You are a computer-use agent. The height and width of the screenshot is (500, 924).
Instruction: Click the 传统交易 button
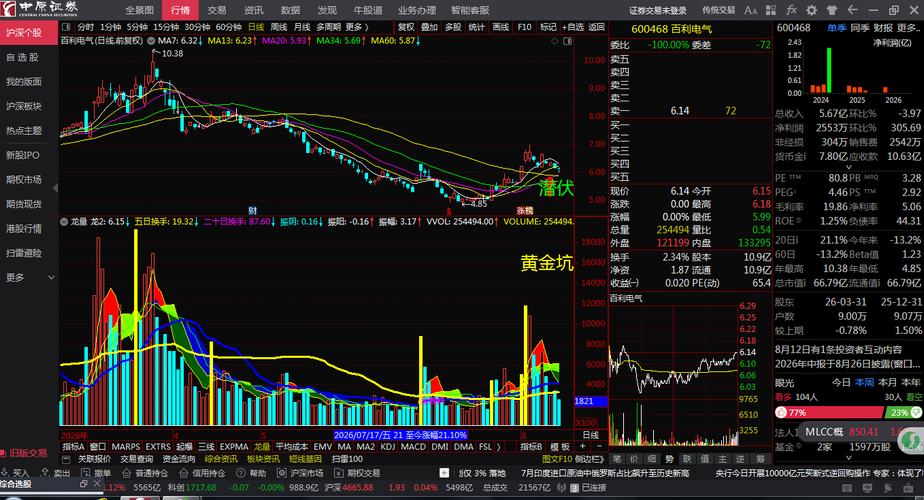(x=719, y=10)
